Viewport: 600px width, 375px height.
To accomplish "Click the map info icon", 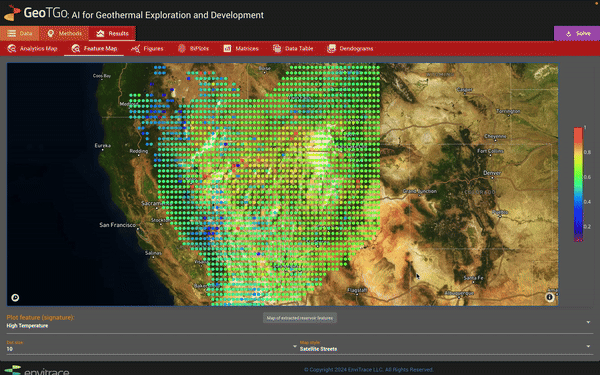I will [x=549, y=297].
